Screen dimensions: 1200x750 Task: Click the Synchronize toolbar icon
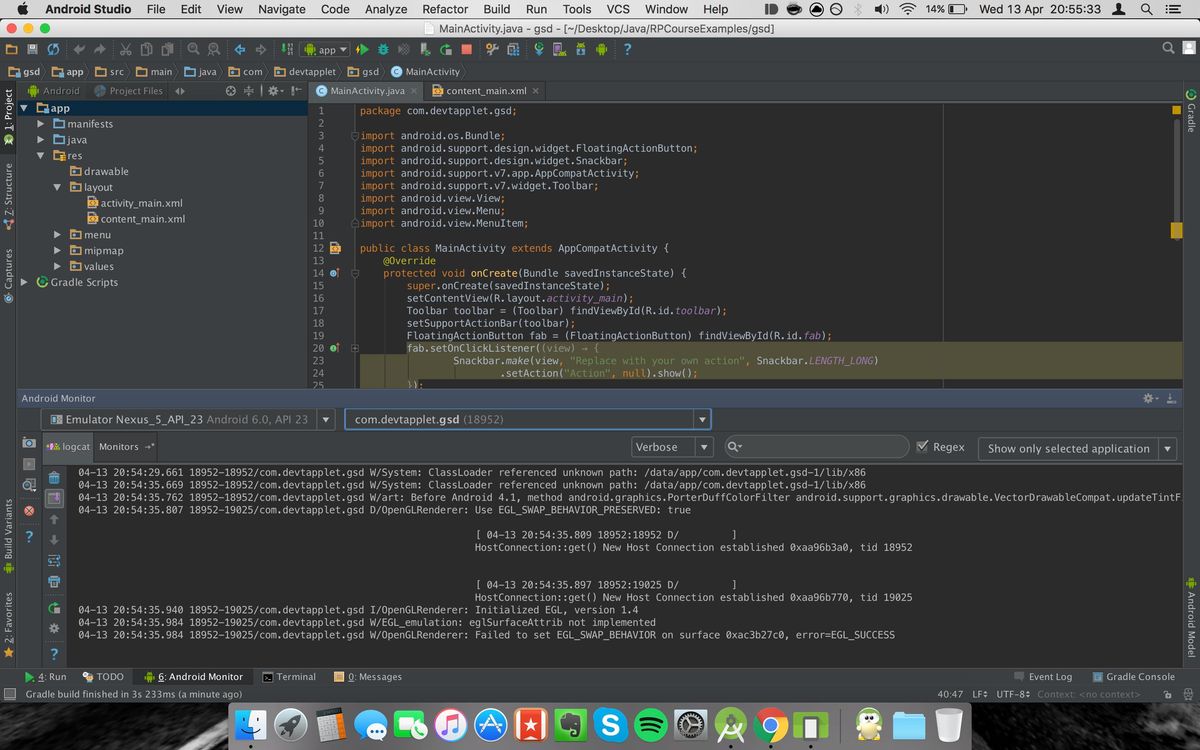click(x=53, y=49)
